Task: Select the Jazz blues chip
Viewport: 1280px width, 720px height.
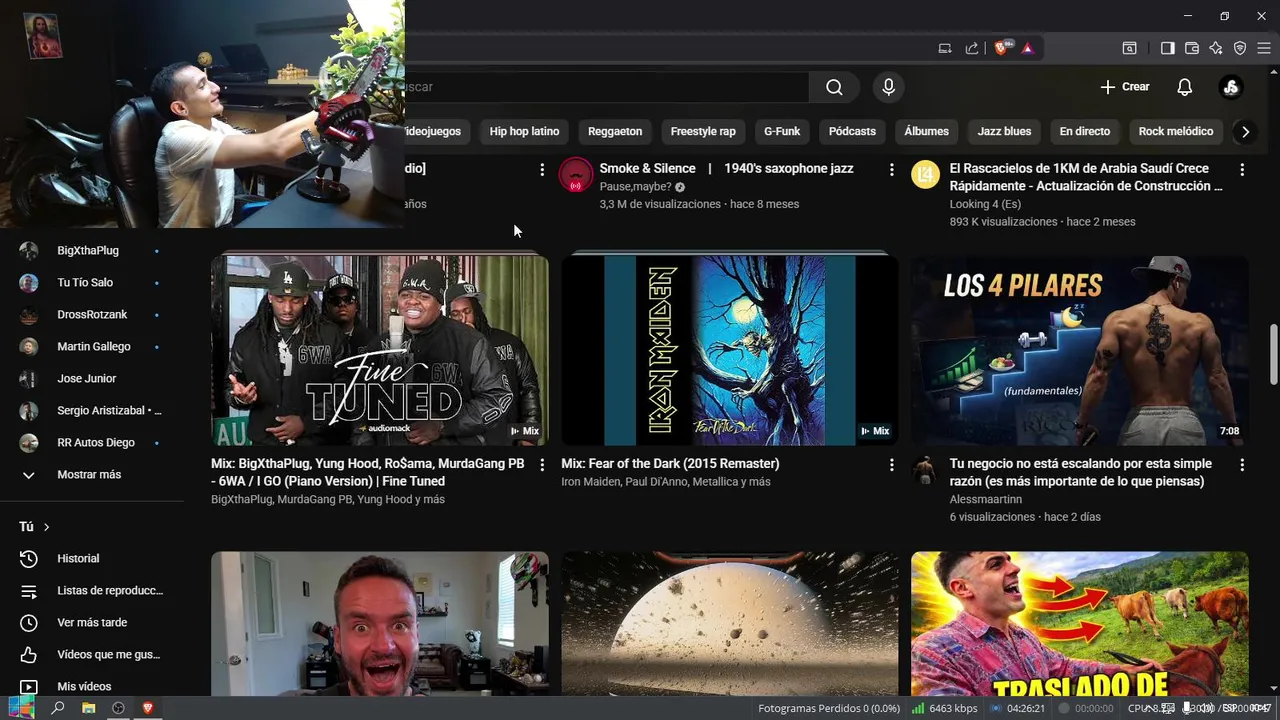Action: pos(1004,131)
